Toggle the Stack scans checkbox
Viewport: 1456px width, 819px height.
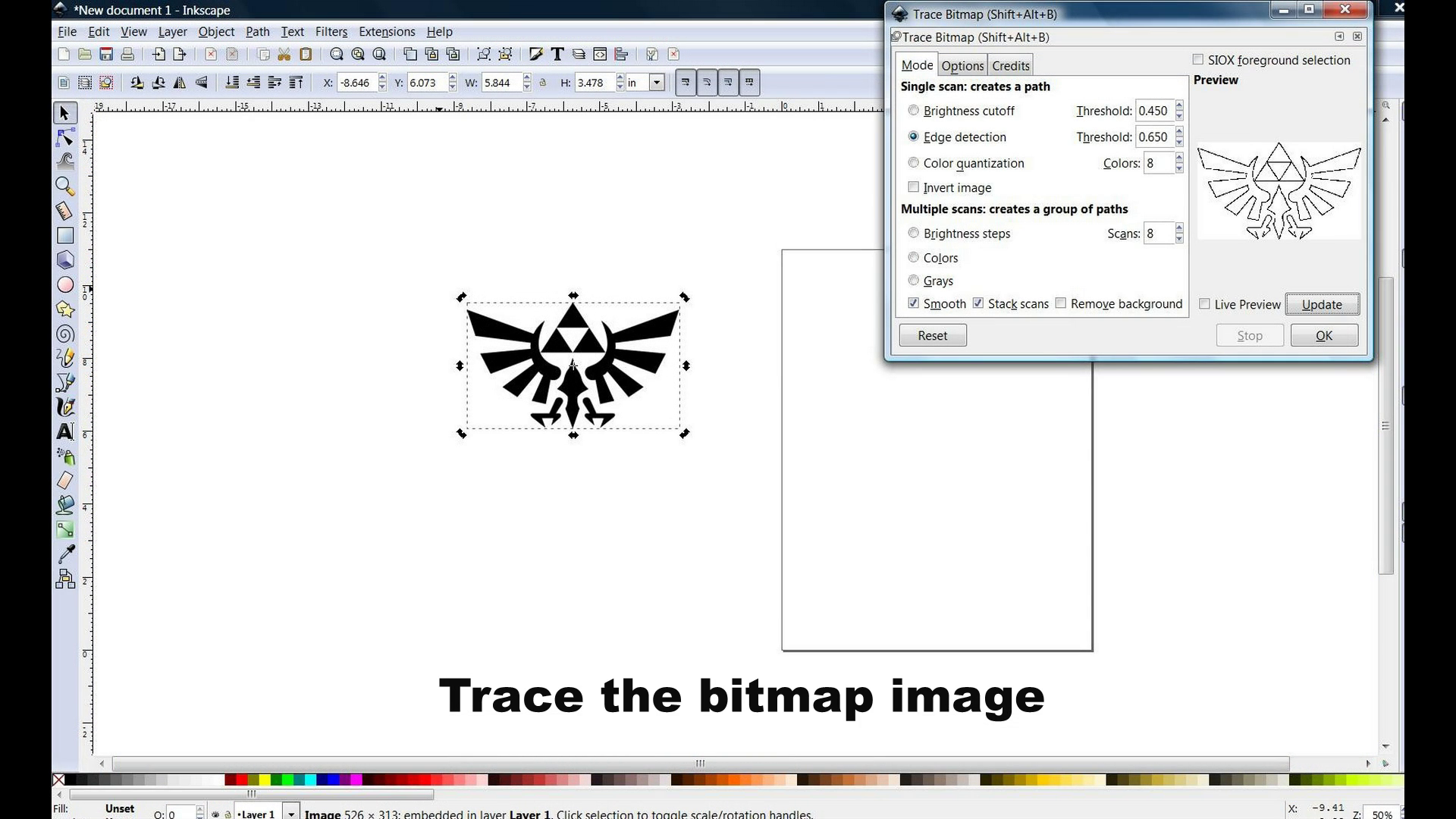[x=978, y=303]
